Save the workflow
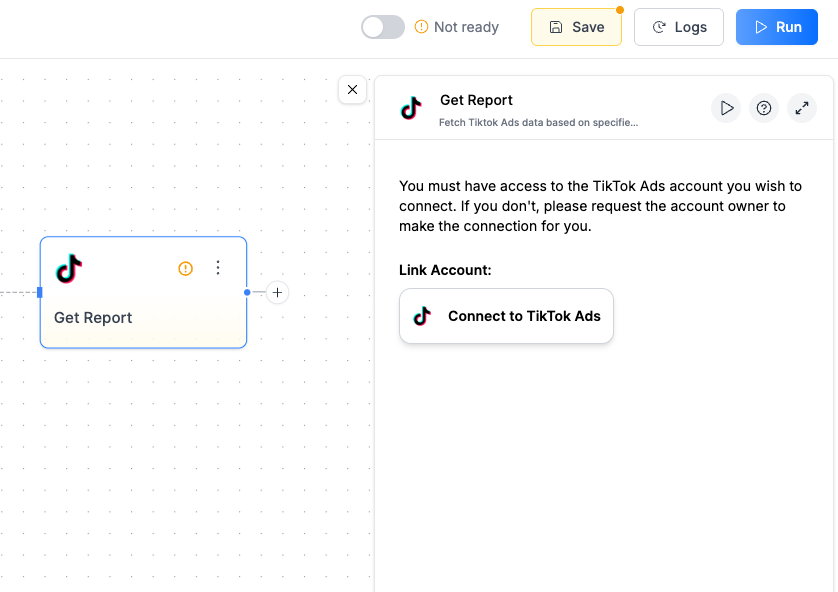The width and height of the screenshot is (838, 592). point(576,27)
